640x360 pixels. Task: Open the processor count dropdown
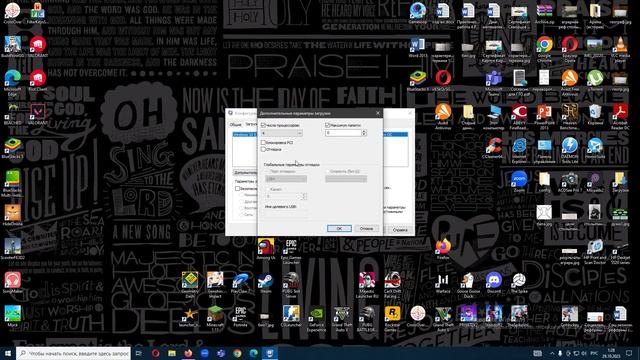click(x=282, y=133)
